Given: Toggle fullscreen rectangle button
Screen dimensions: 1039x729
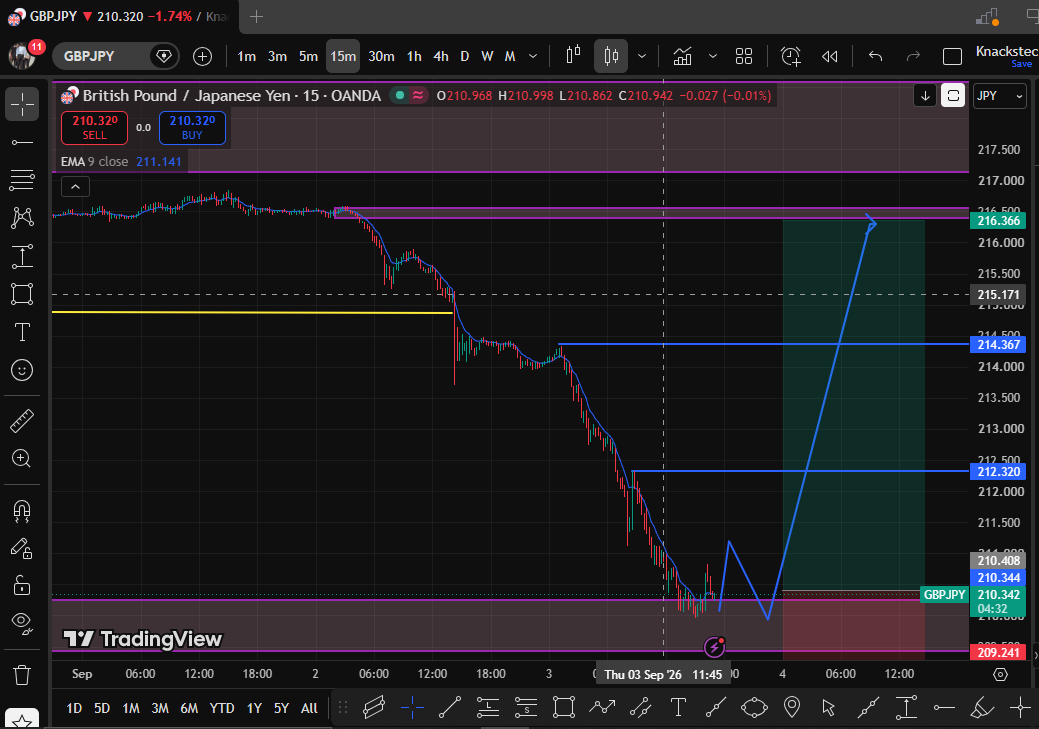Looking at the screenshot, I should tap(952, 56).
